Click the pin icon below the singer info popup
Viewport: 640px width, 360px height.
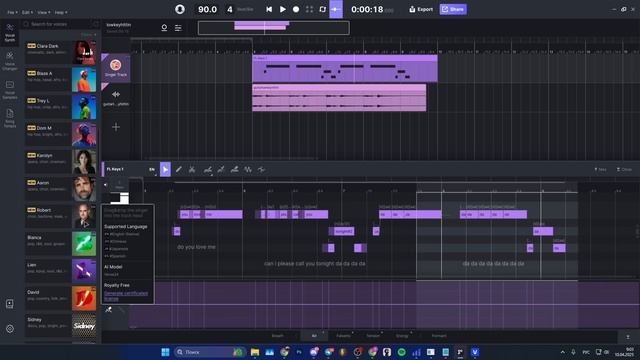pyautogui.click(x=109, y=310)
